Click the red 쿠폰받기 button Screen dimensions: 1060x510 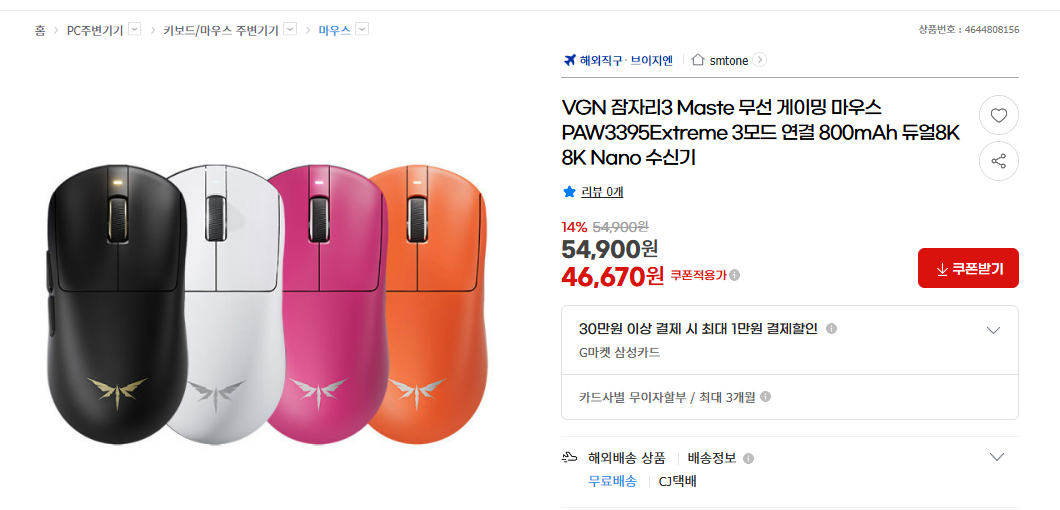pos(968,268)
